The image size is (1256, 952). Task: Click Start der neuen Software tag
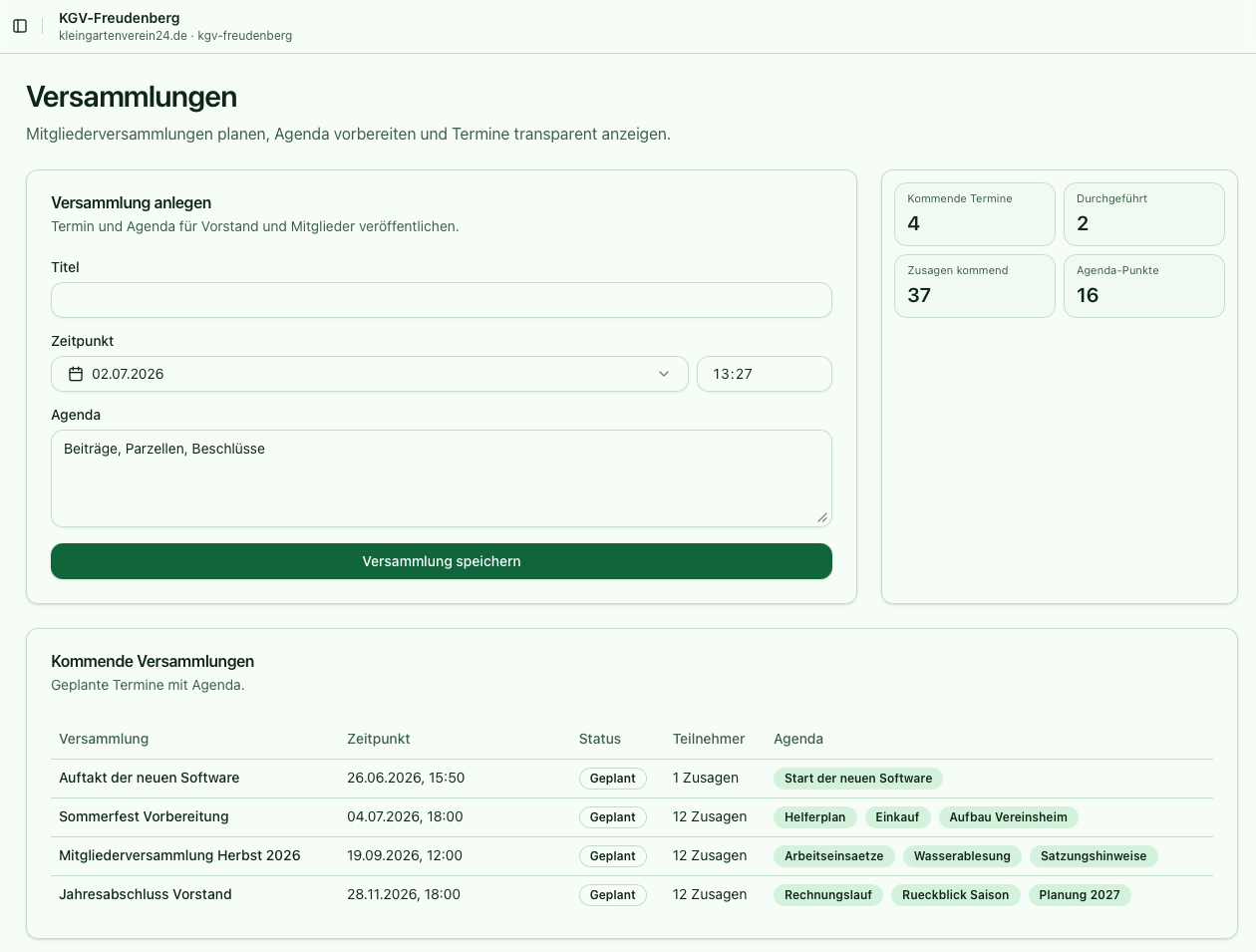click(x=858, y=779)
